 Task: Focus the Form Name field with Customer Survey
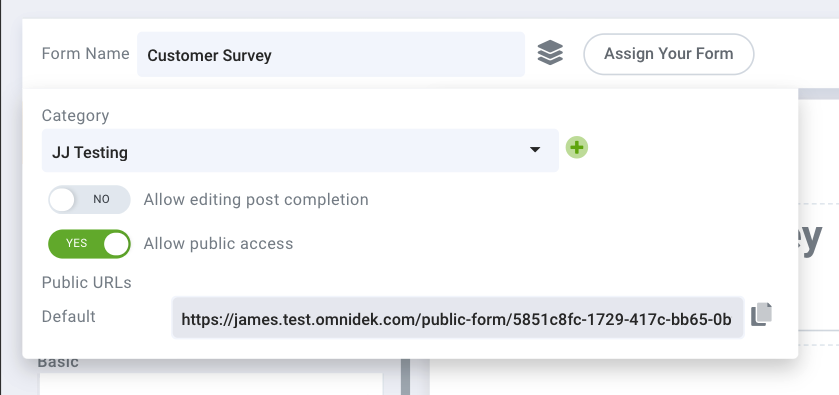tap(331, 54)
